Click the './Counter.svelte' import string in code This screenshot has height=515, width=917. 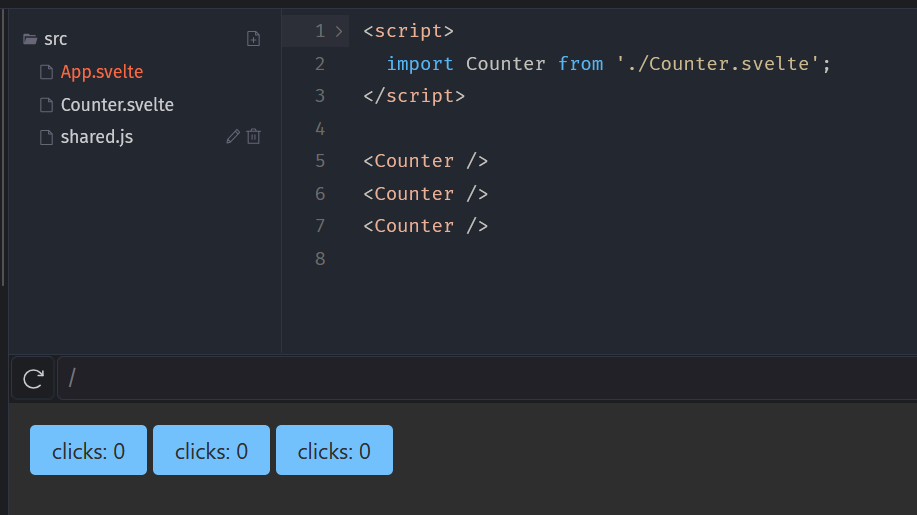719,64
